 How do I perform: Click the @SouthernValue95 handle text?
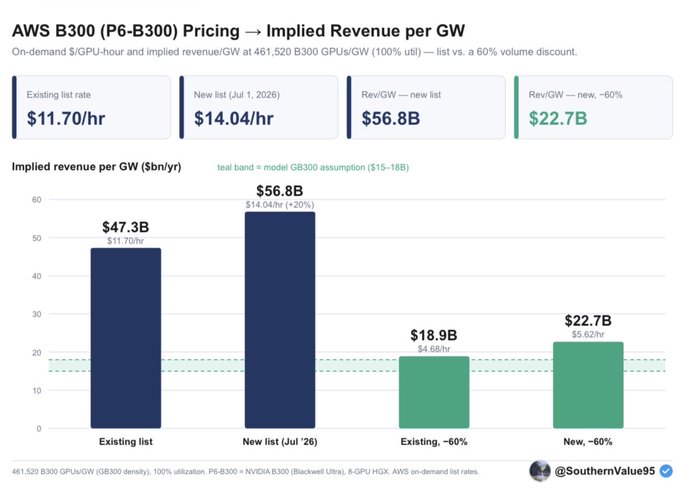coord(605,471)
